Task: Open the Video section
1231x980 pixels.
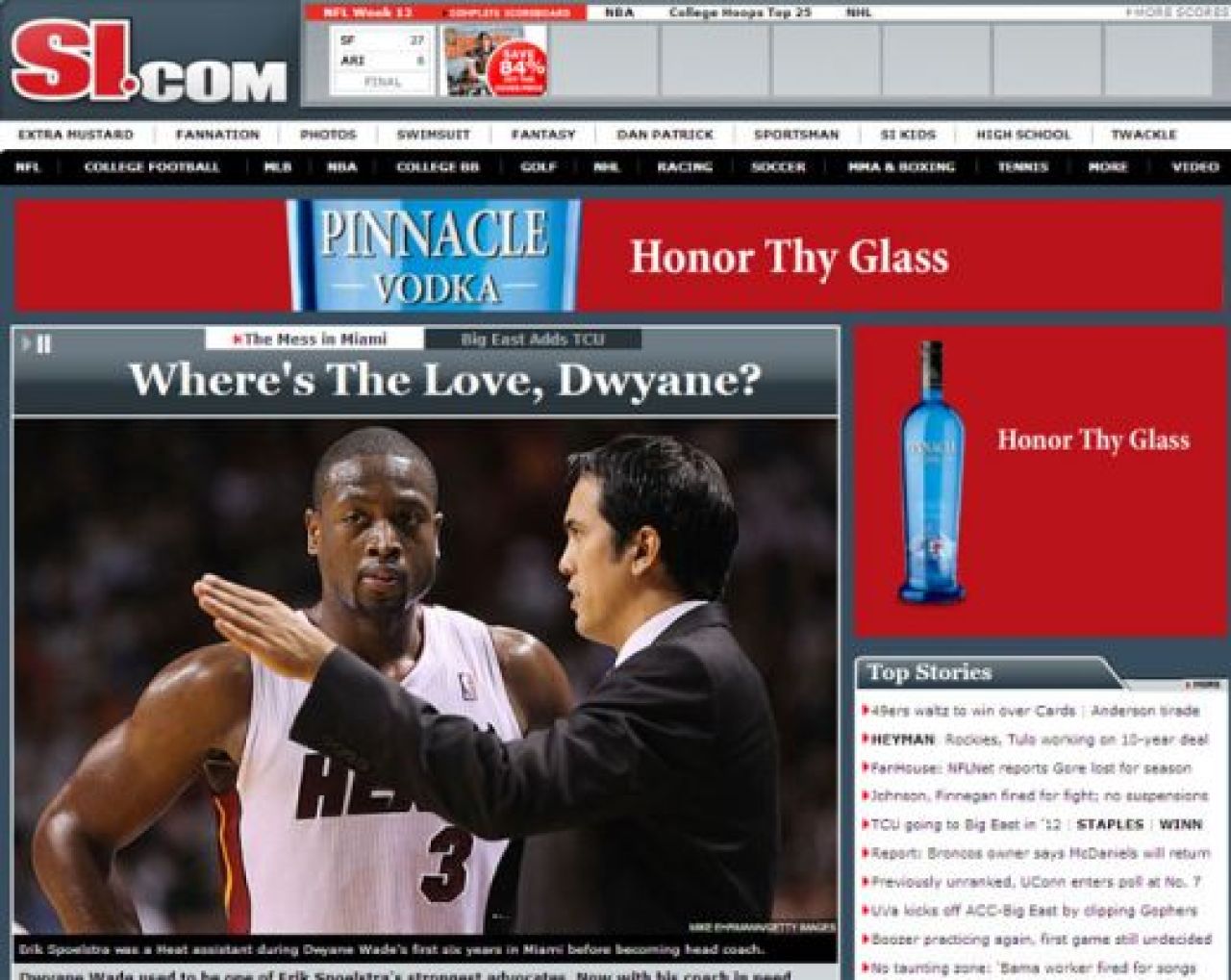Action: point(1195,167)
